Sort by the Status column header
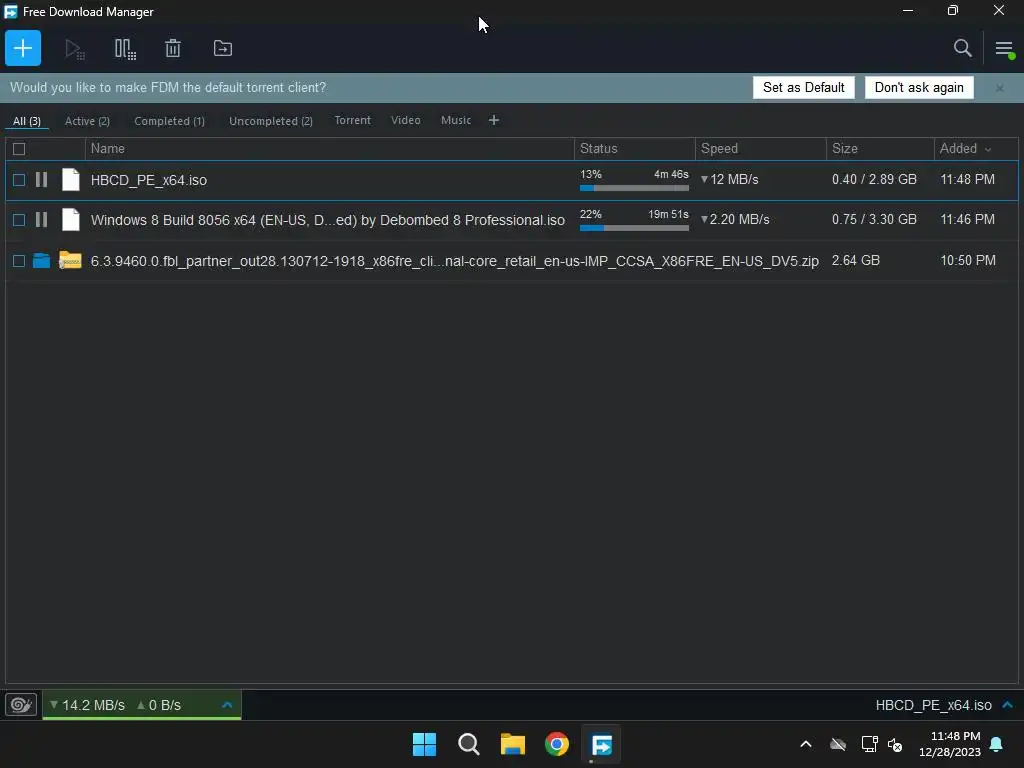 tap(635, 149)
